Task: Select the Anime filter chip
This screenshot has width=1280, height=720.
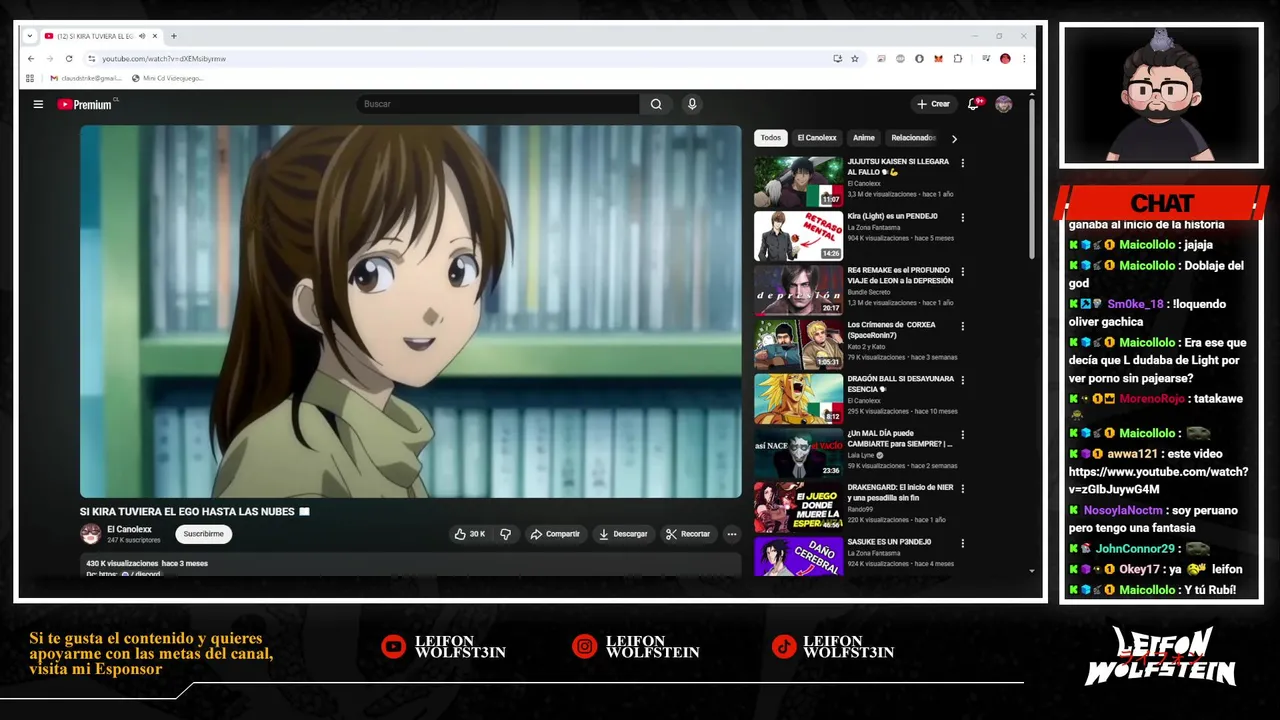Action: pos(864,138)
